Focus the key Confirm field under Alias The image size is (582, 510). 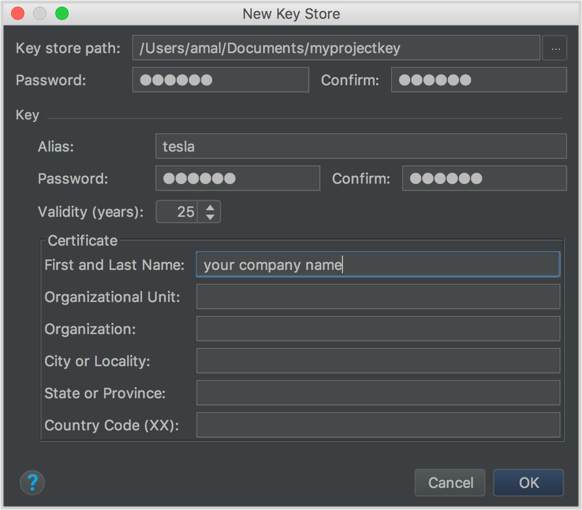tap(484, 178)
